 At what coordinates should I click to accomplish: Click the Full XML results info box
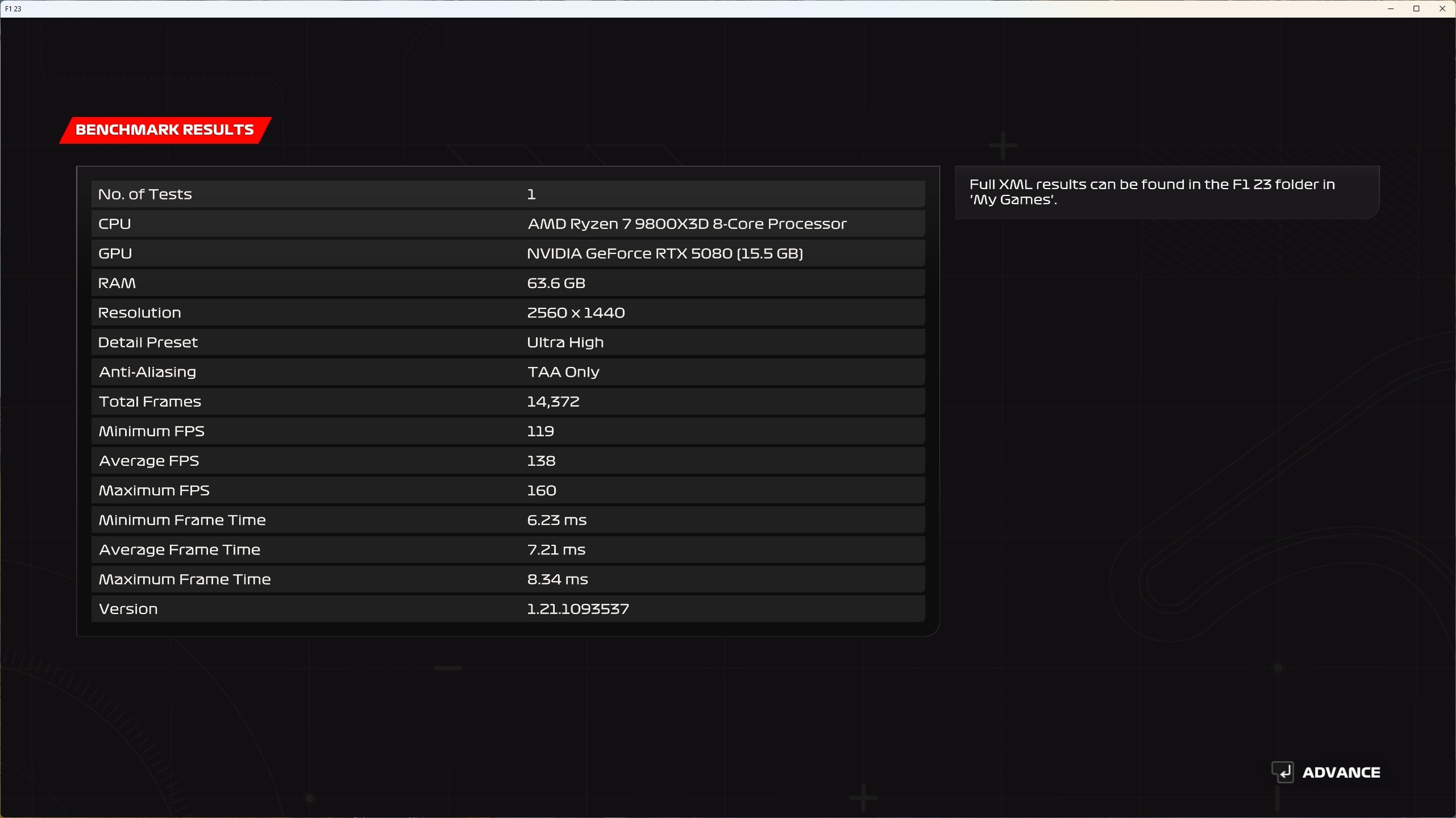click(1167, 193)
